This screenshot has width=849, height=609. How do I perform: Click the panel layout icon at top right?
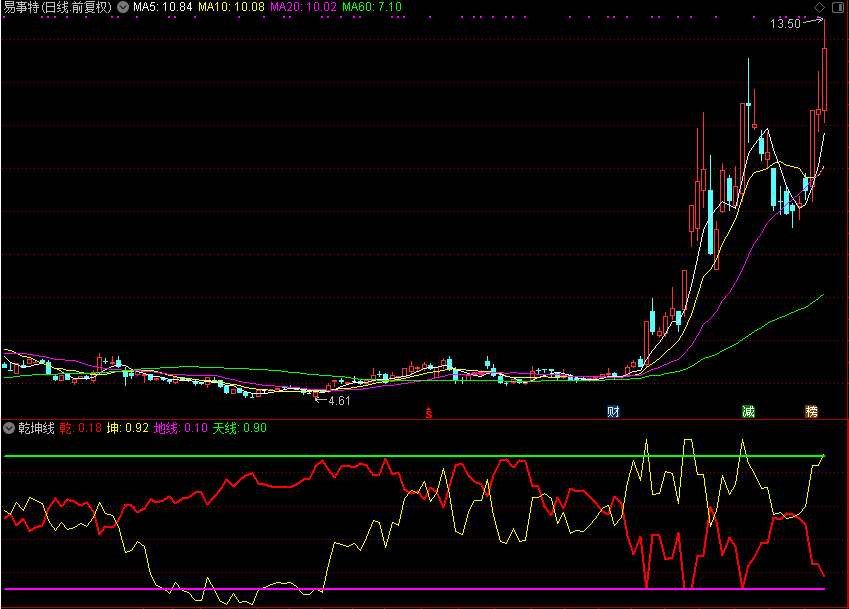click(837, 8)
